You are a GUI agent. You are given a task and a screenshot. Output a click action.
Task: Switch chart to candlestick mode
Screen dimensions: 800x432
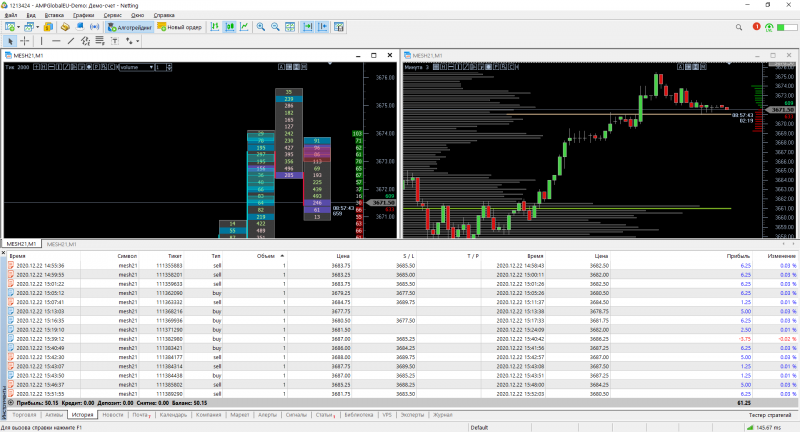(x=230, y=27)
